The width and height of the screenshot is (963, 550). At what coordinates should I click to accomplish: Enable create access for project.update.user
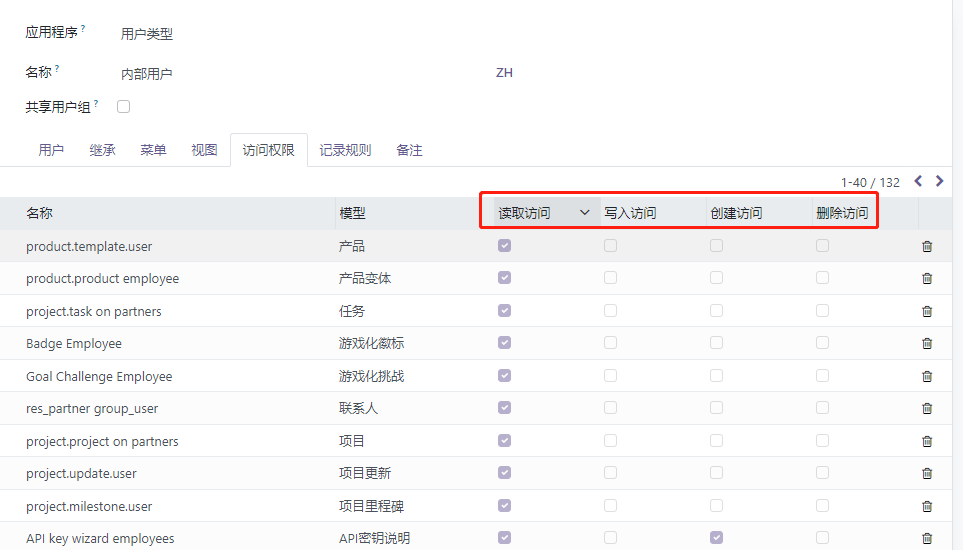[x=716, y=473]
